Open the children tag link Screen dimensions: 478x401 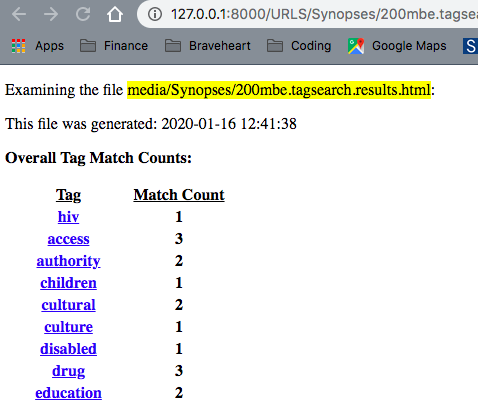[x=68, y=283]
